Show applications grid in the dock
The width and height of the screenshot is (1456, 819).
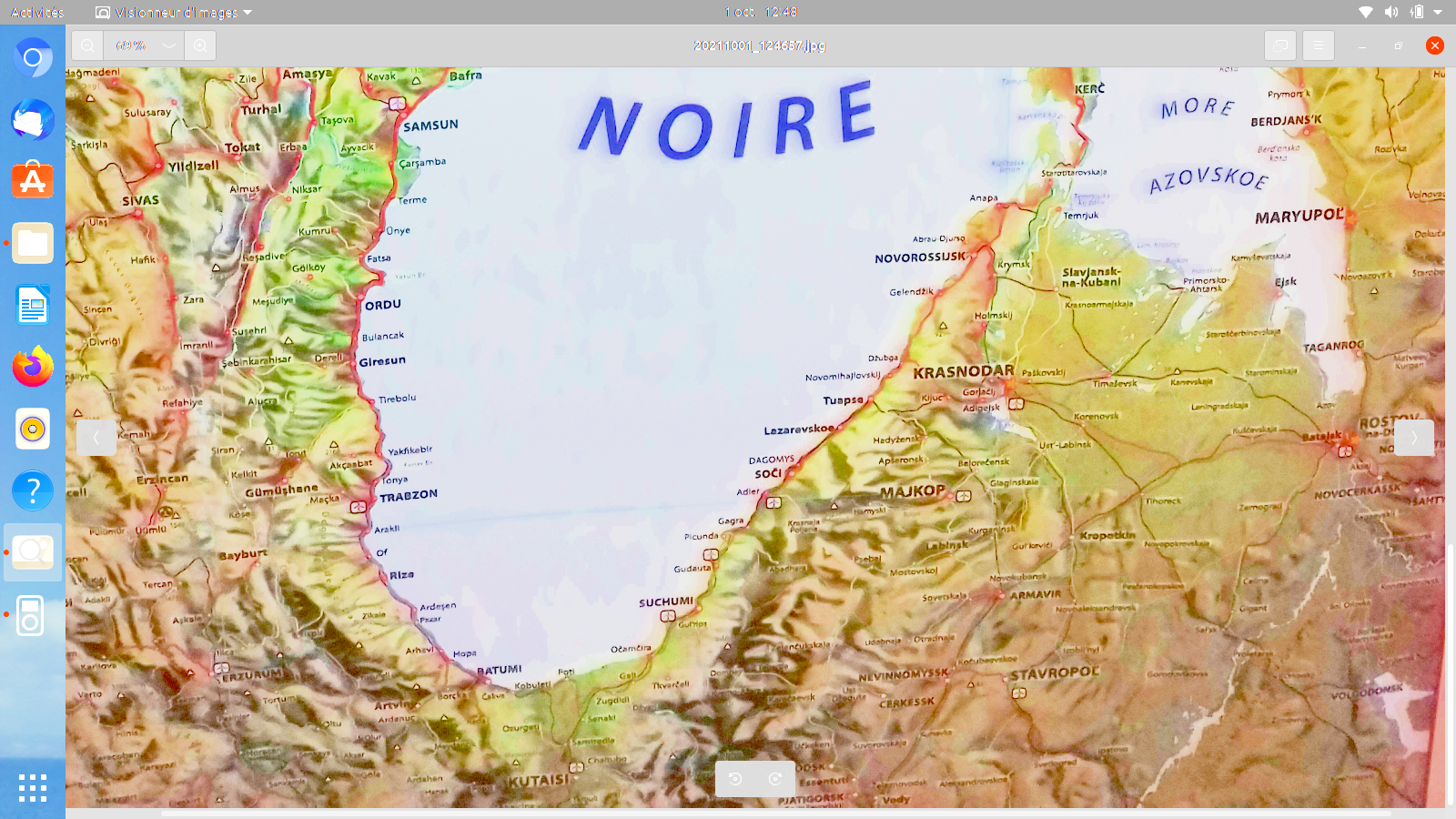tap(33, 787)
